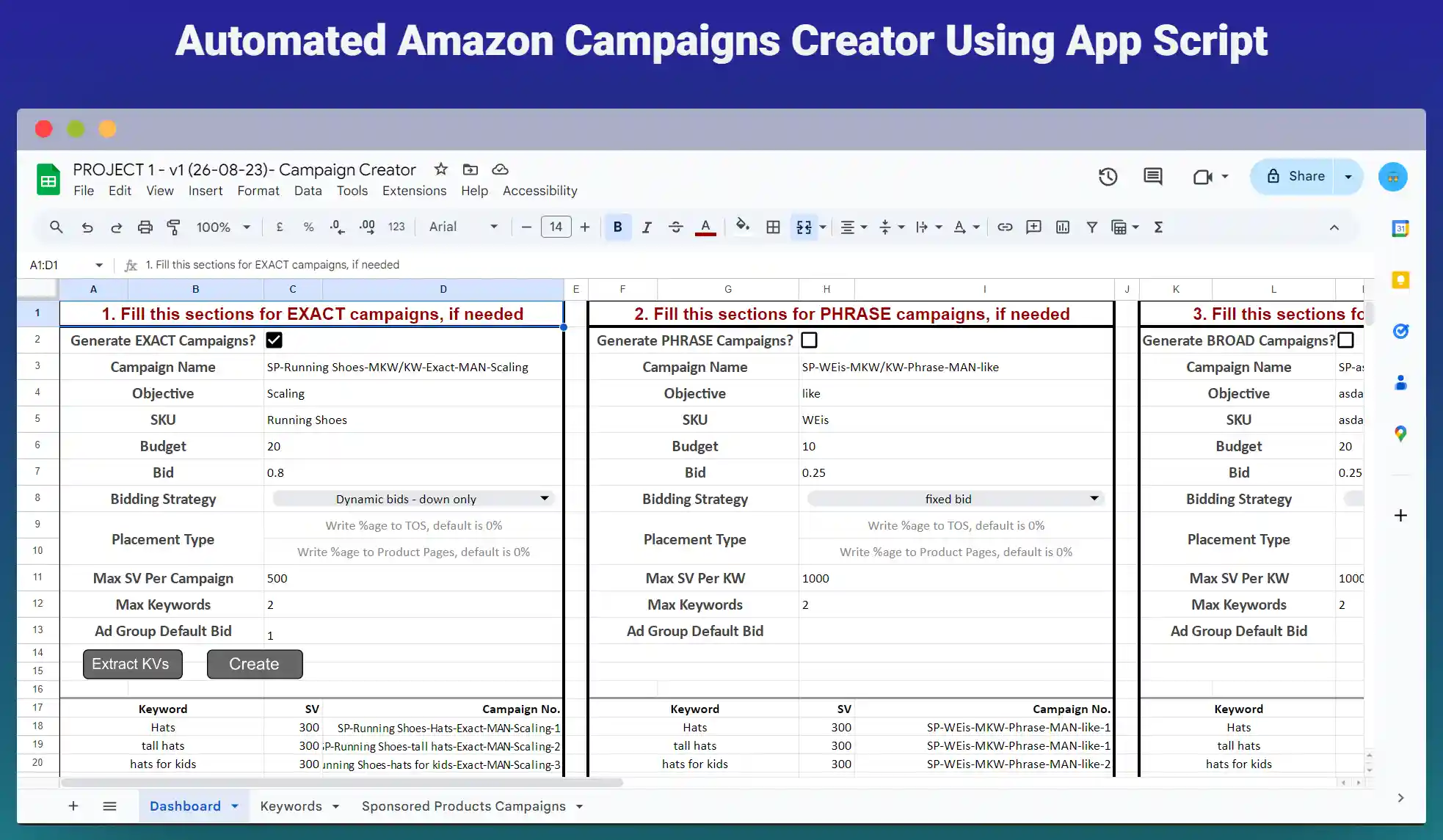Switch to Sponsored Products Campaigns tab
Image resolution: width=1443 pixels, height=840 pixels.
point(463,806)
